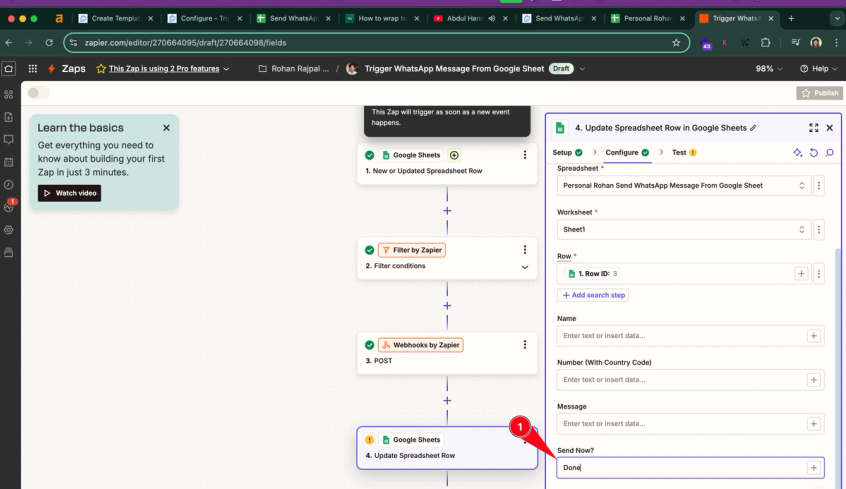Toggle the Zap on/off switch

tap(38, 93)
